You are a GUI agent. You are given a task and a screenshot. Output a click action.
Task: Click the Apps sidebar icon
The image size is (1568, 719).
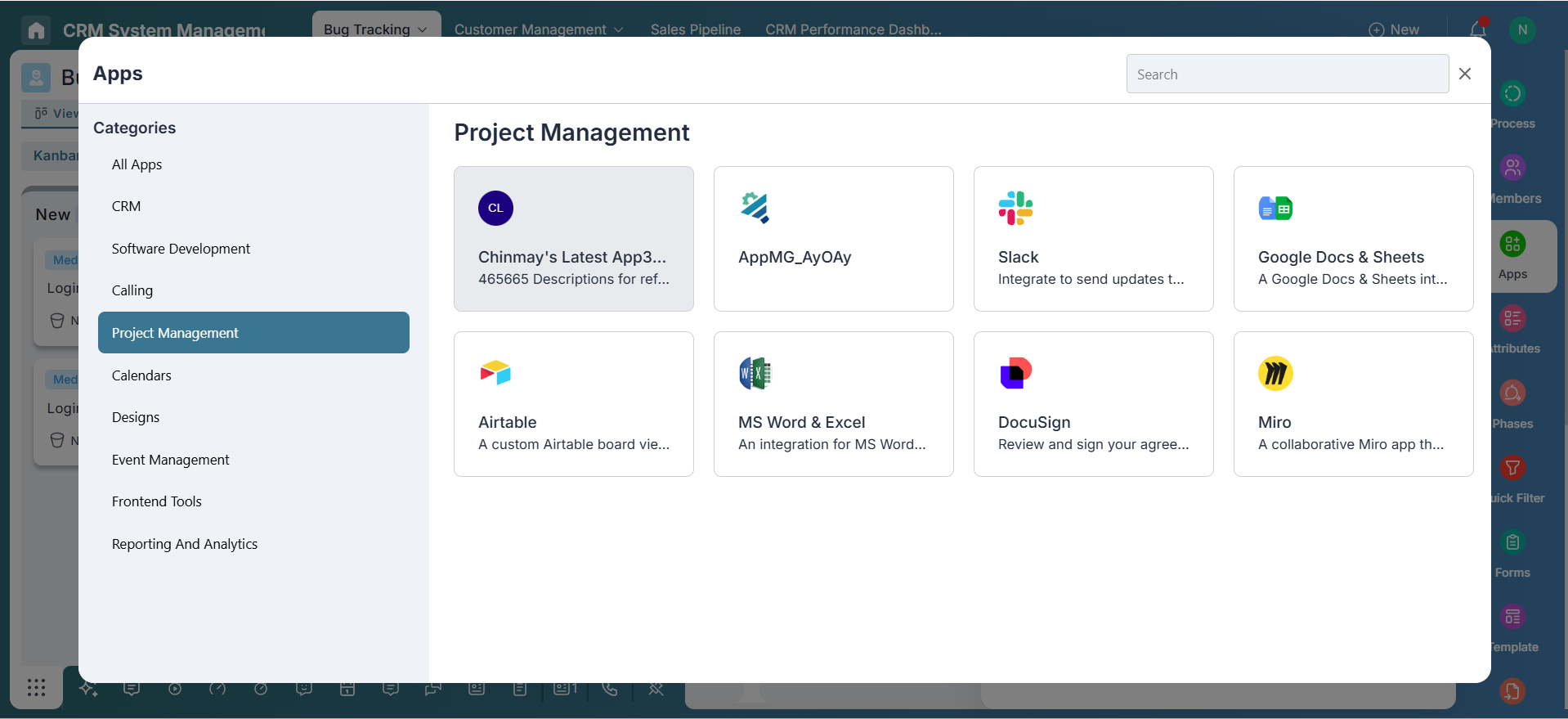pos(1512,244)
